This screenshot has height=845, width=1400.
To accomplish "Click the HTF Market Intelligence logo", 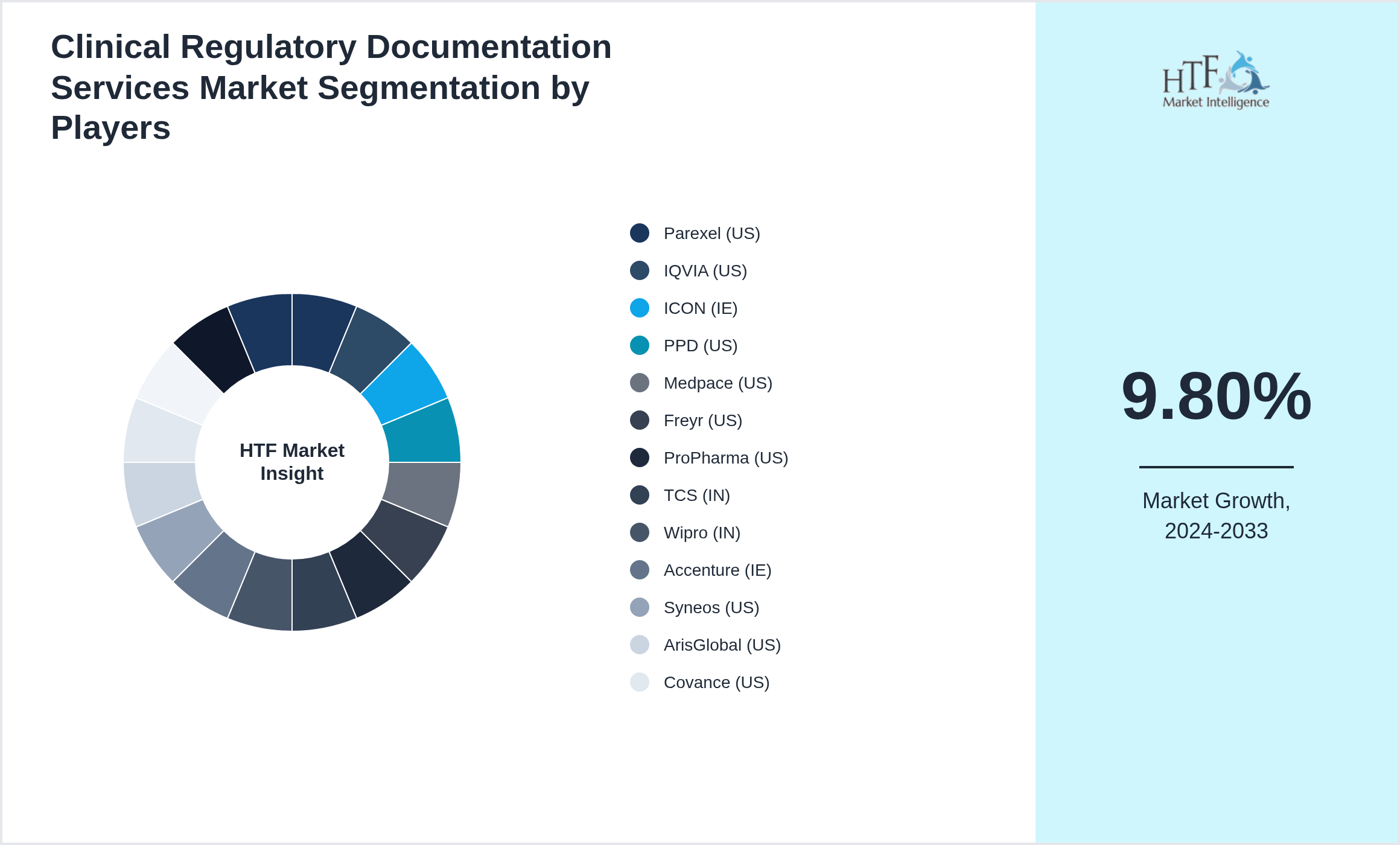I will coord(1216,80).
